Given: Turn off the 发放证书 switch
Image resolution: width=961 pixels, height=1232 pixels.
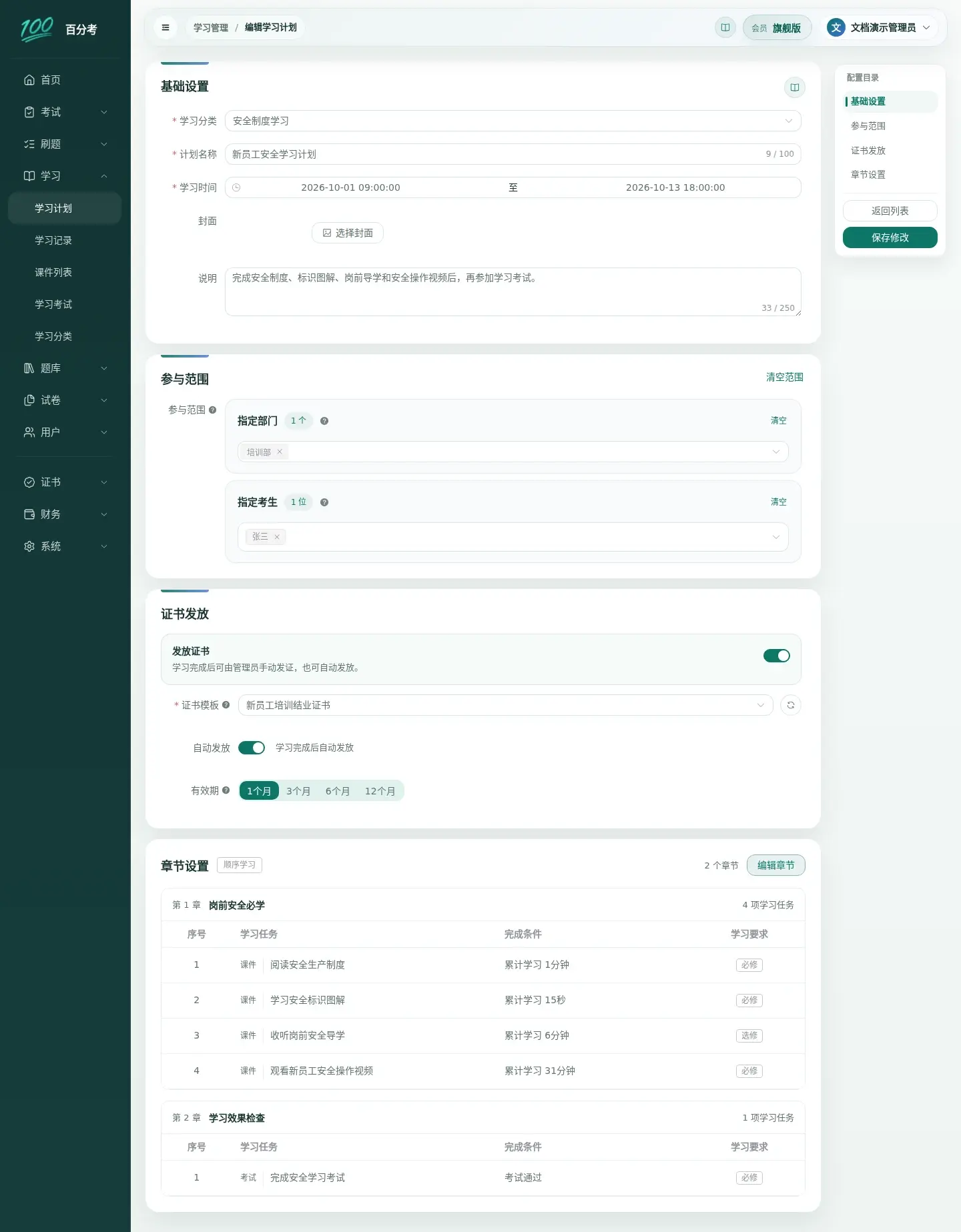Looking at the screenshot, I should click(776, 656).
